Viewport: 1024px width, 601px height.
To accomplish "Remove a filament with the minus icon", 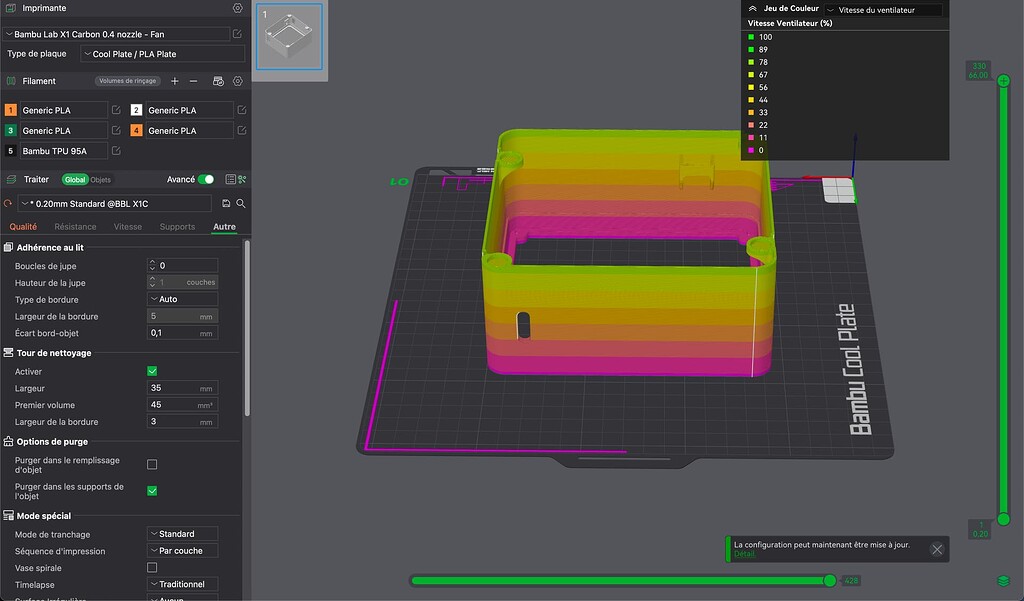I will click(x=193, y=81).
